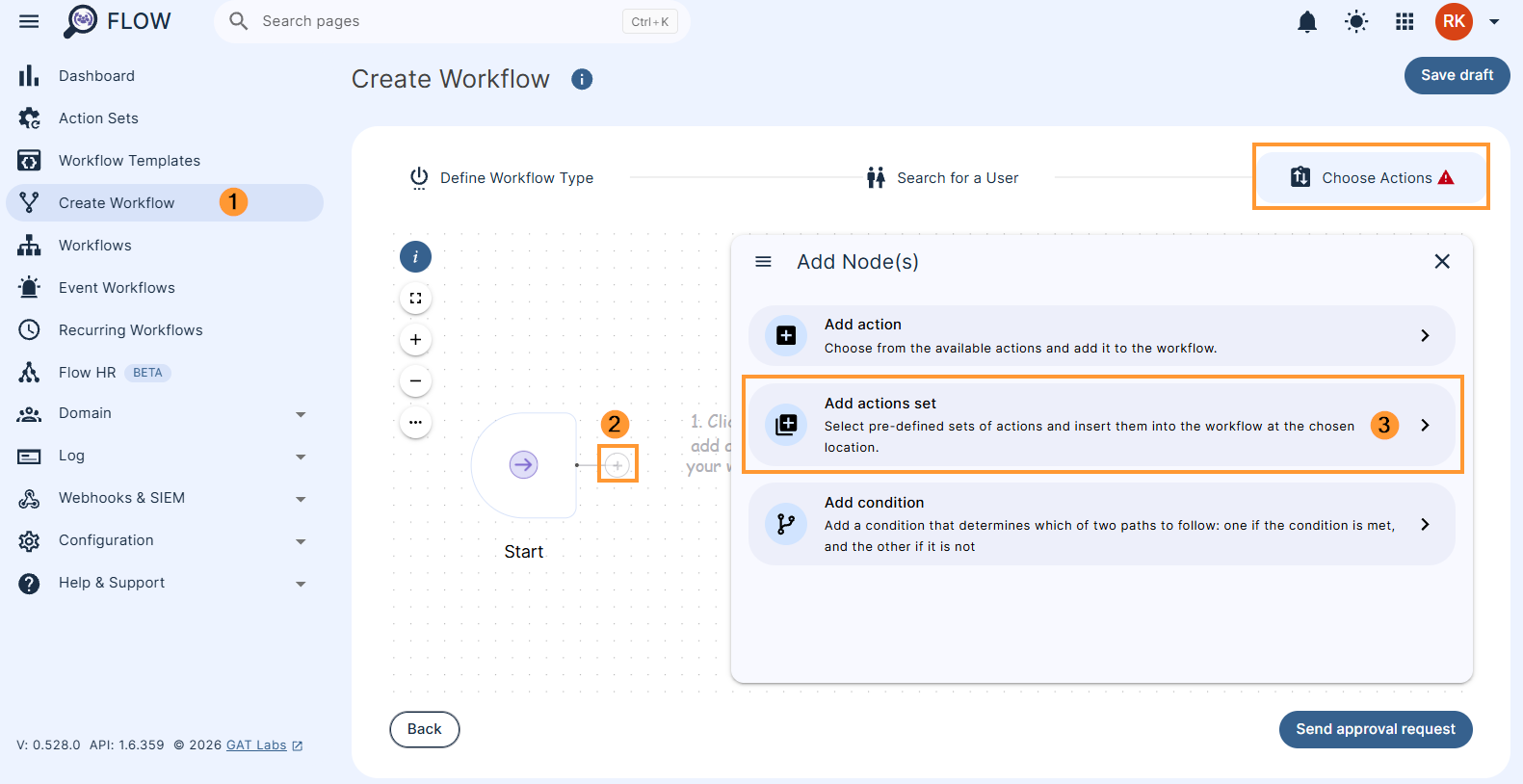Open Add actions set chevron arrow
1523x784 pixels.
pos(1425,425)
